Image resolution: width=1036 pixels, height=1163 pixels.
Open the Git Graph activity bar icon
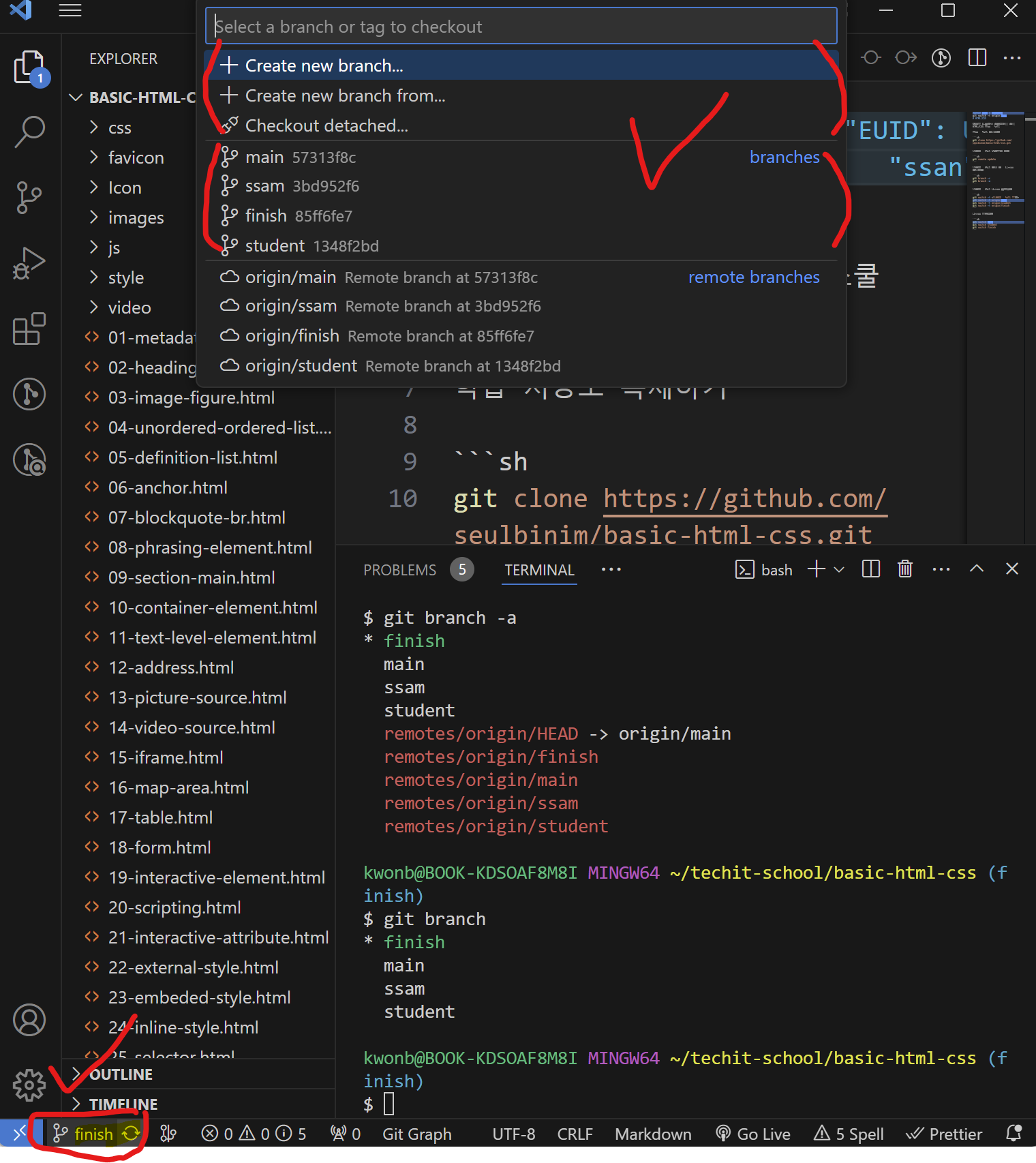tap(29, 394)
